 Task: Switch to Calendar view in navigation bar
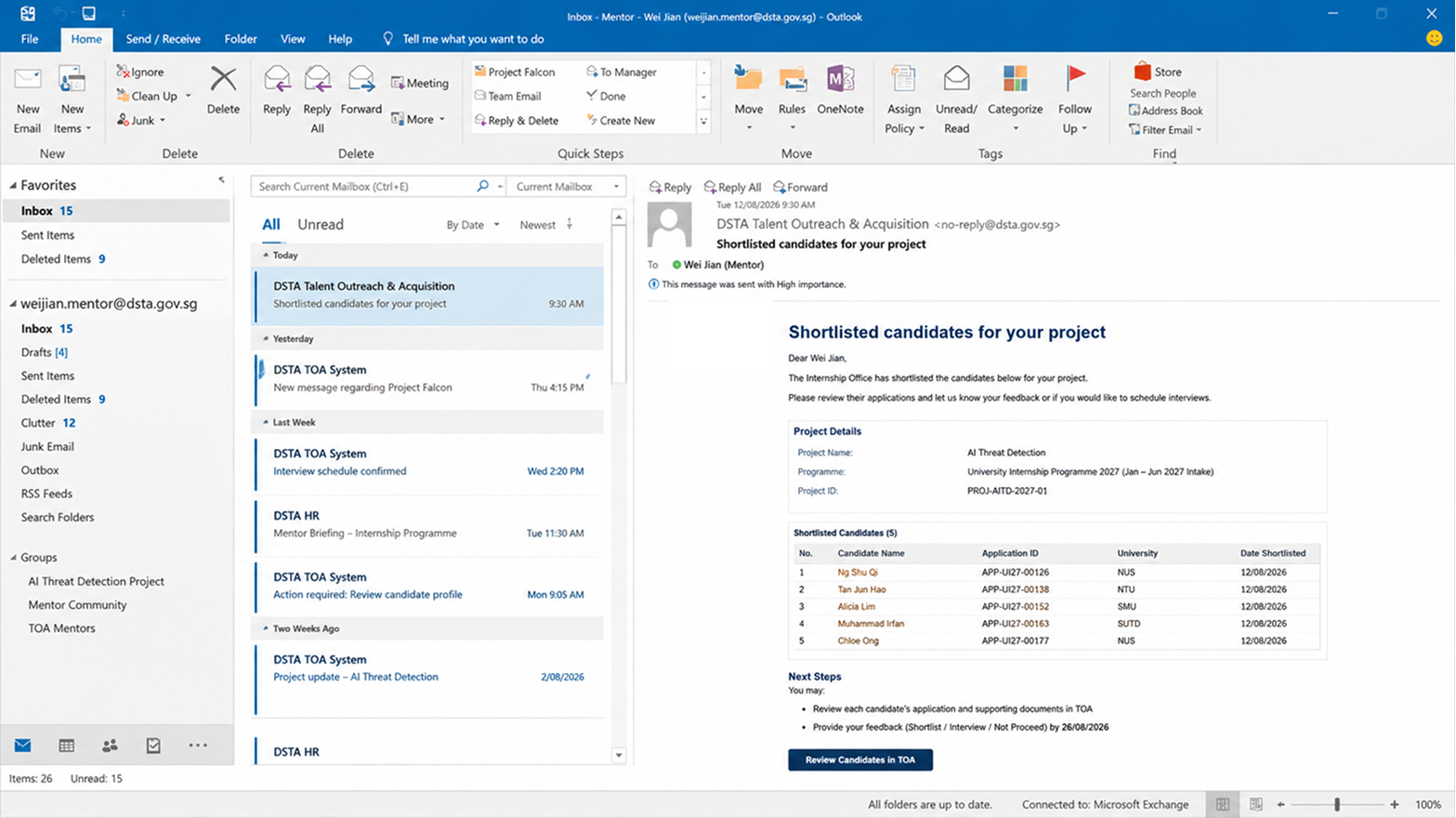(66, 745)
